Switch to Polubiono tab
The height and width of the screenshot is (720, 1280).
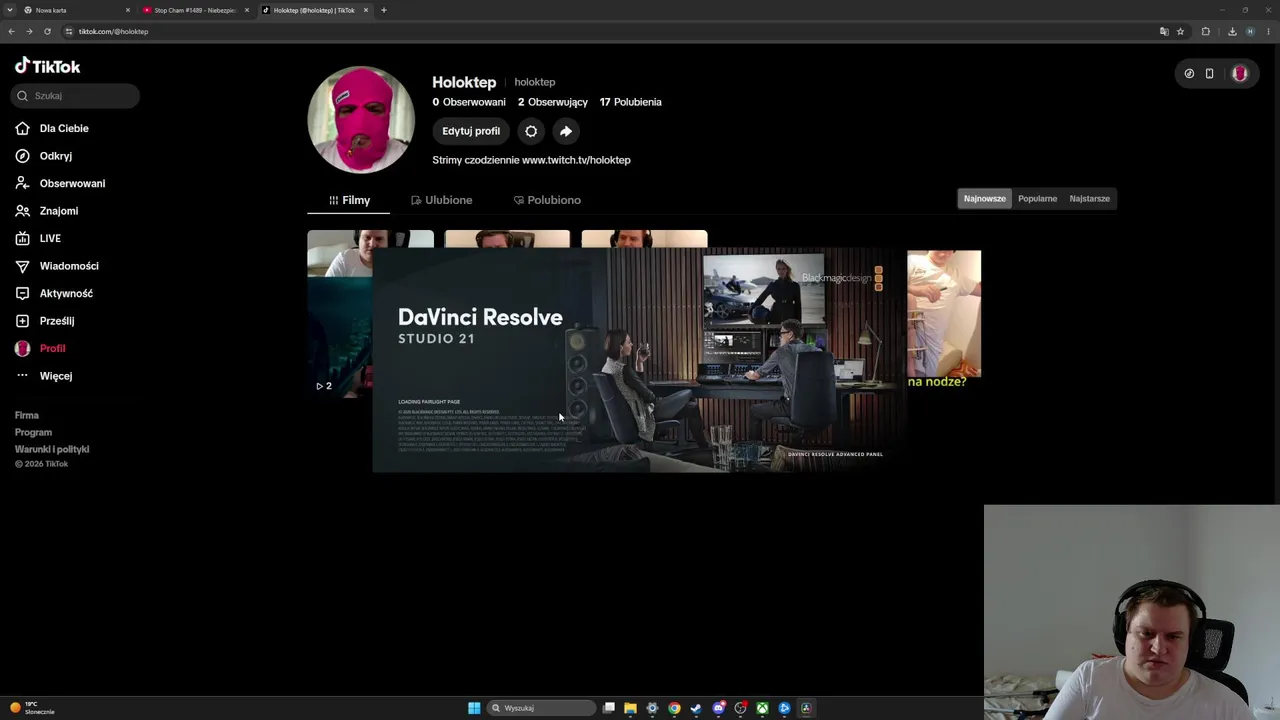coord(547,200)
